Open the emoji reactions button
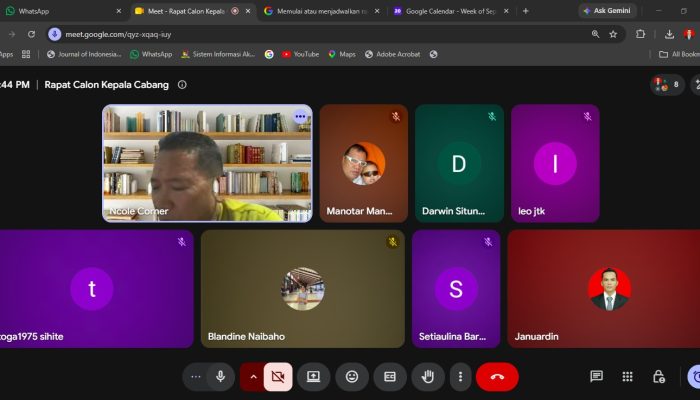The height and width of the screenshot is (400, 700). (x=352, y=377)
